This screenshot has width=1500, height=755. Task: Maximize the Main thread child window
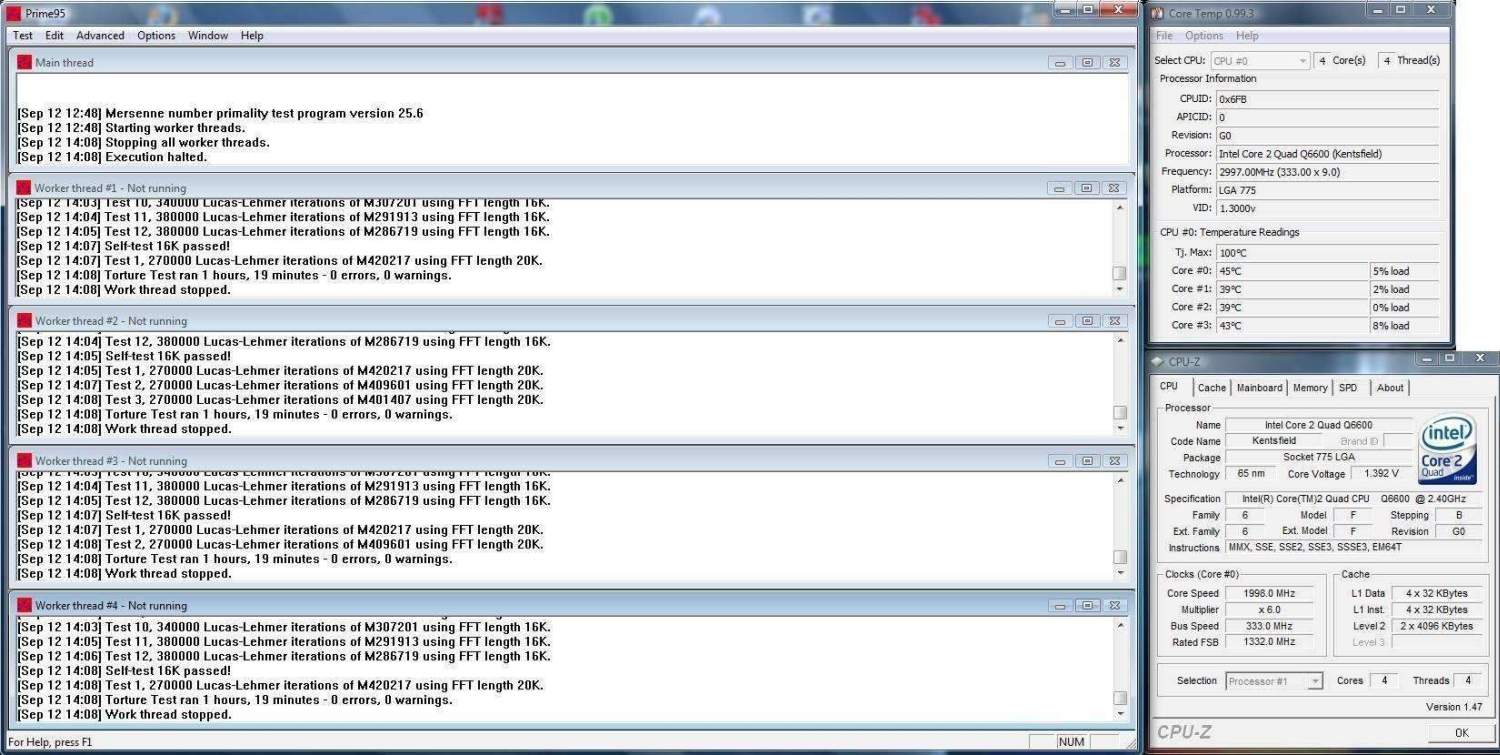coord(1087,62)
